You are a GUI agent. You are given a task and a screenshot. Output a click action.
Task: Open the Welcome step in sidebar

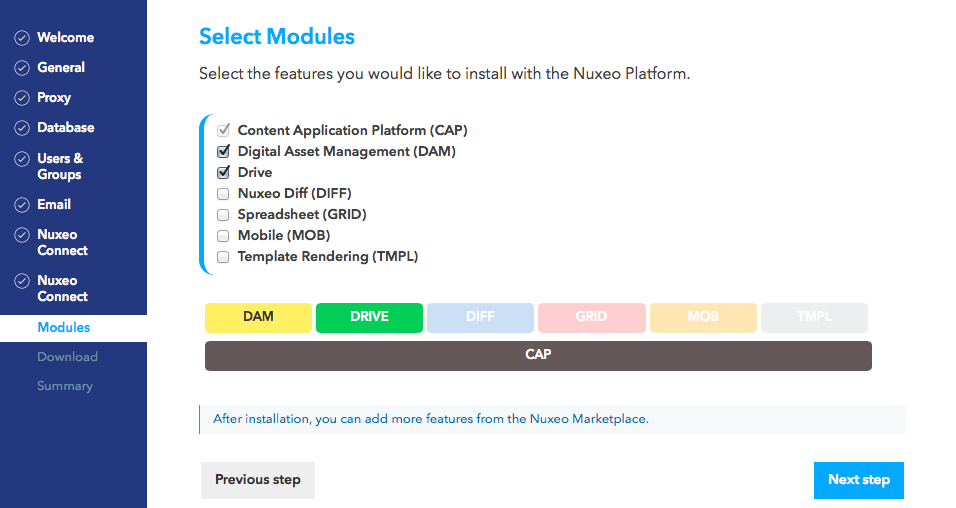coord(65,37)
